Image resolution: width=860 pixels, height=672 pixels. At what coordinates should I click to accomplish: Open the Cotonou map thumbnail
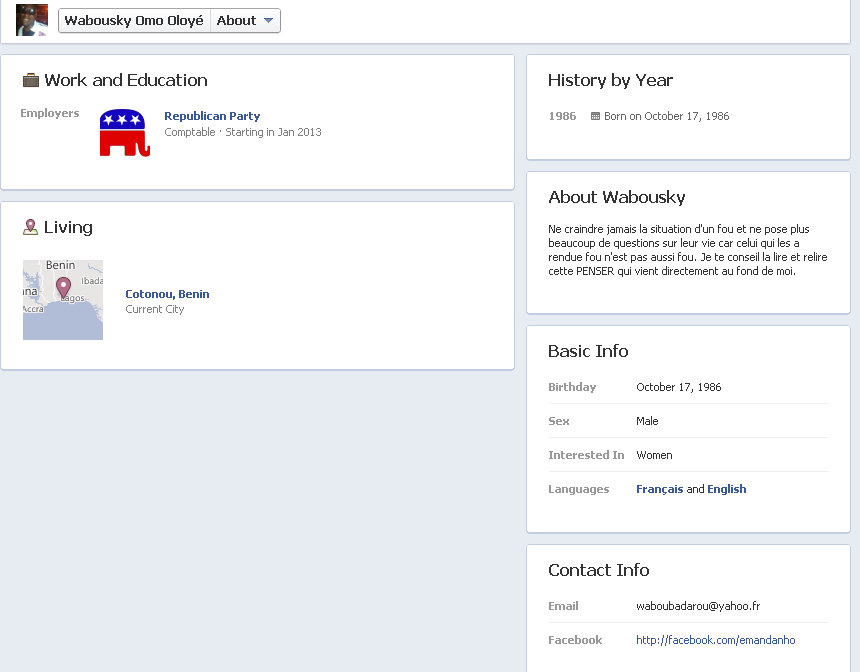(63, 300)
